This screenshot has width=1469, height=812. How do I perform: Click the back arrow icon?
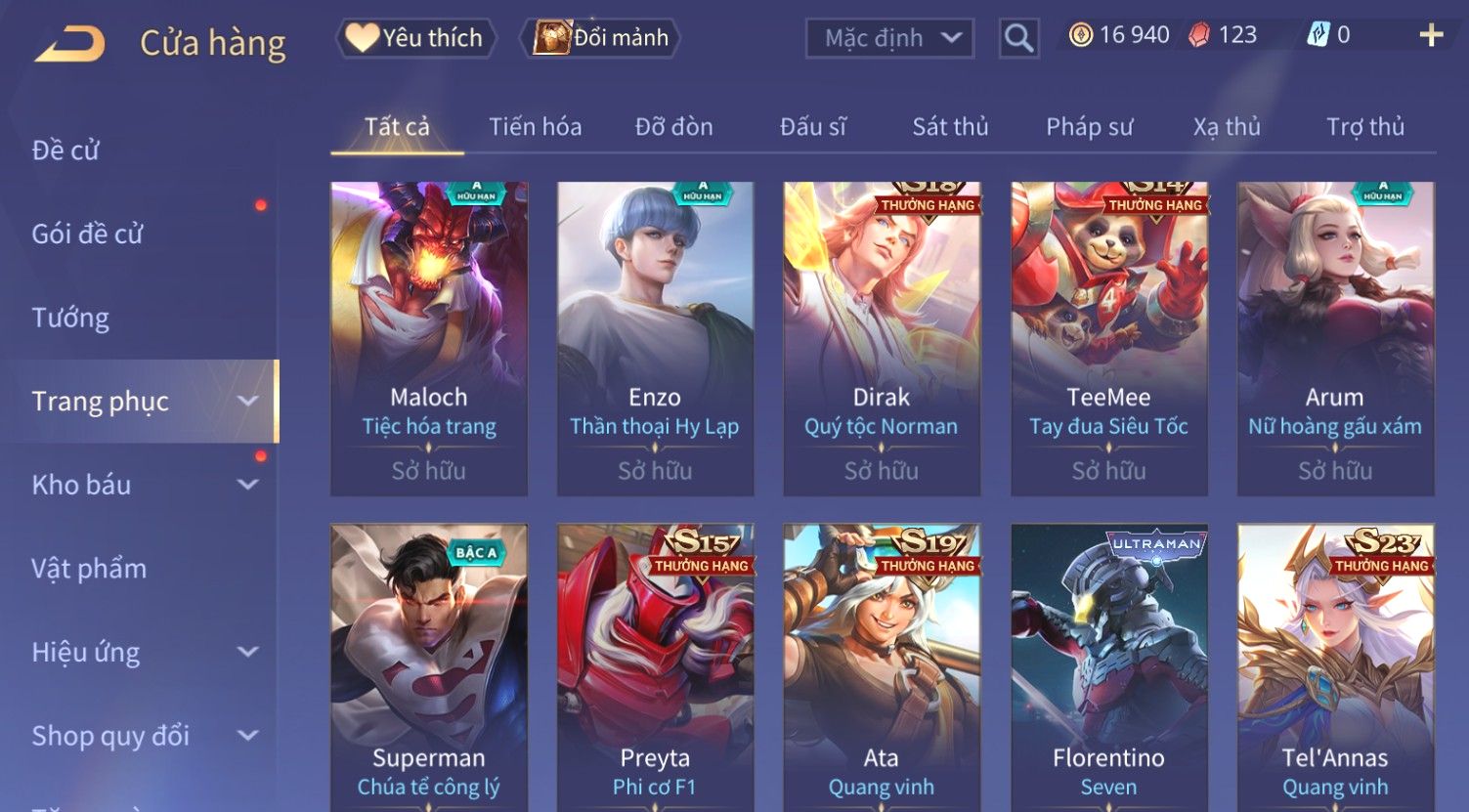[x=69, y=44]
